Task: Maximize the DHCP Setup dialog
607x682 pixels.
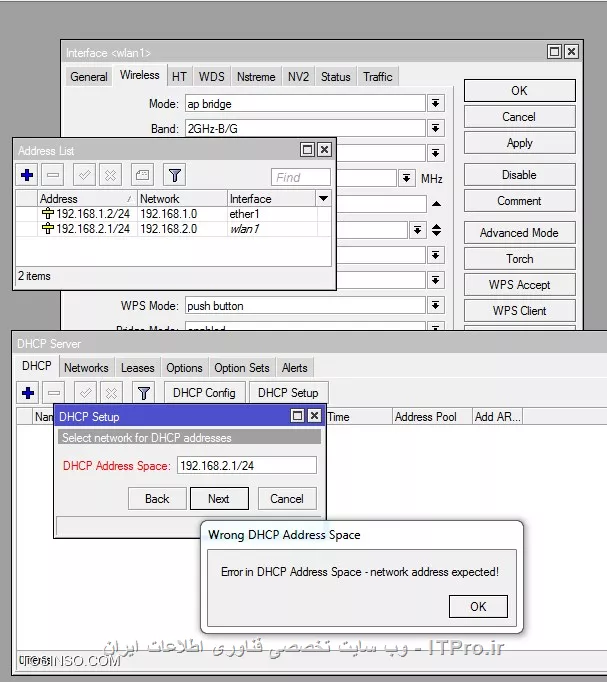Action: [297, 416]
